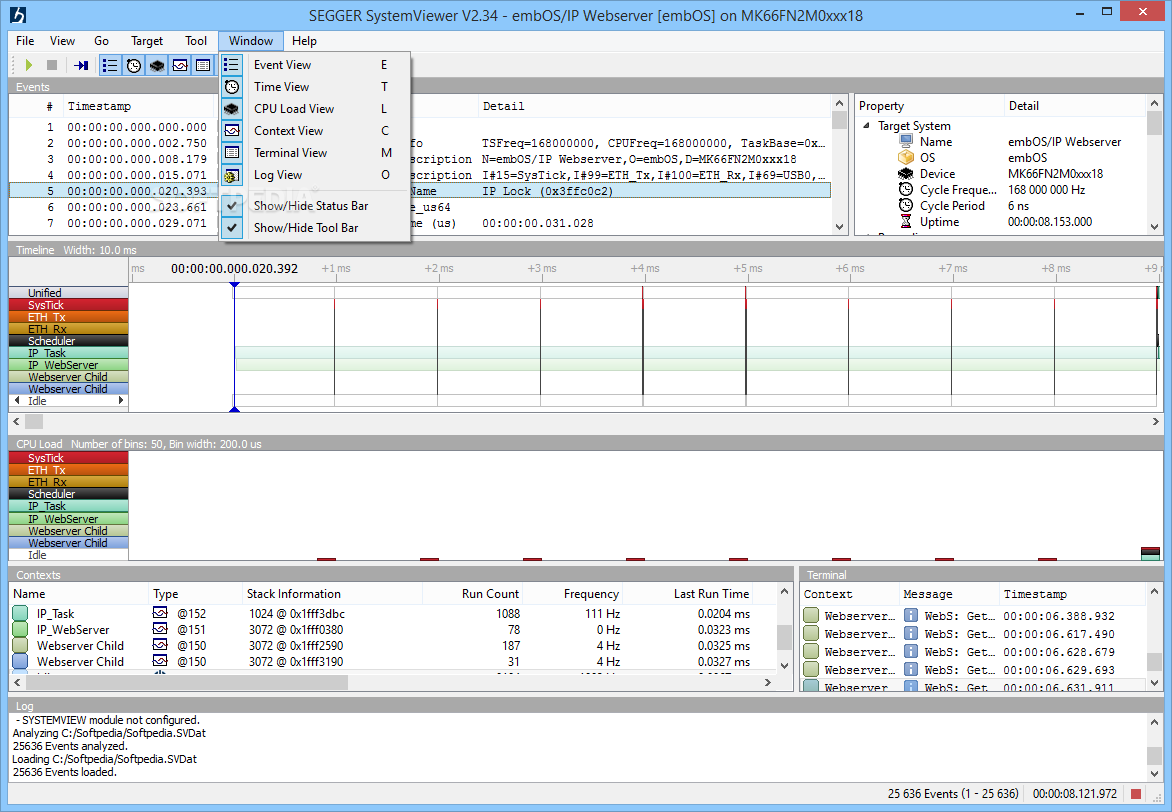
Task: Click IP_Task green context icon
Action: coord(20,614)
